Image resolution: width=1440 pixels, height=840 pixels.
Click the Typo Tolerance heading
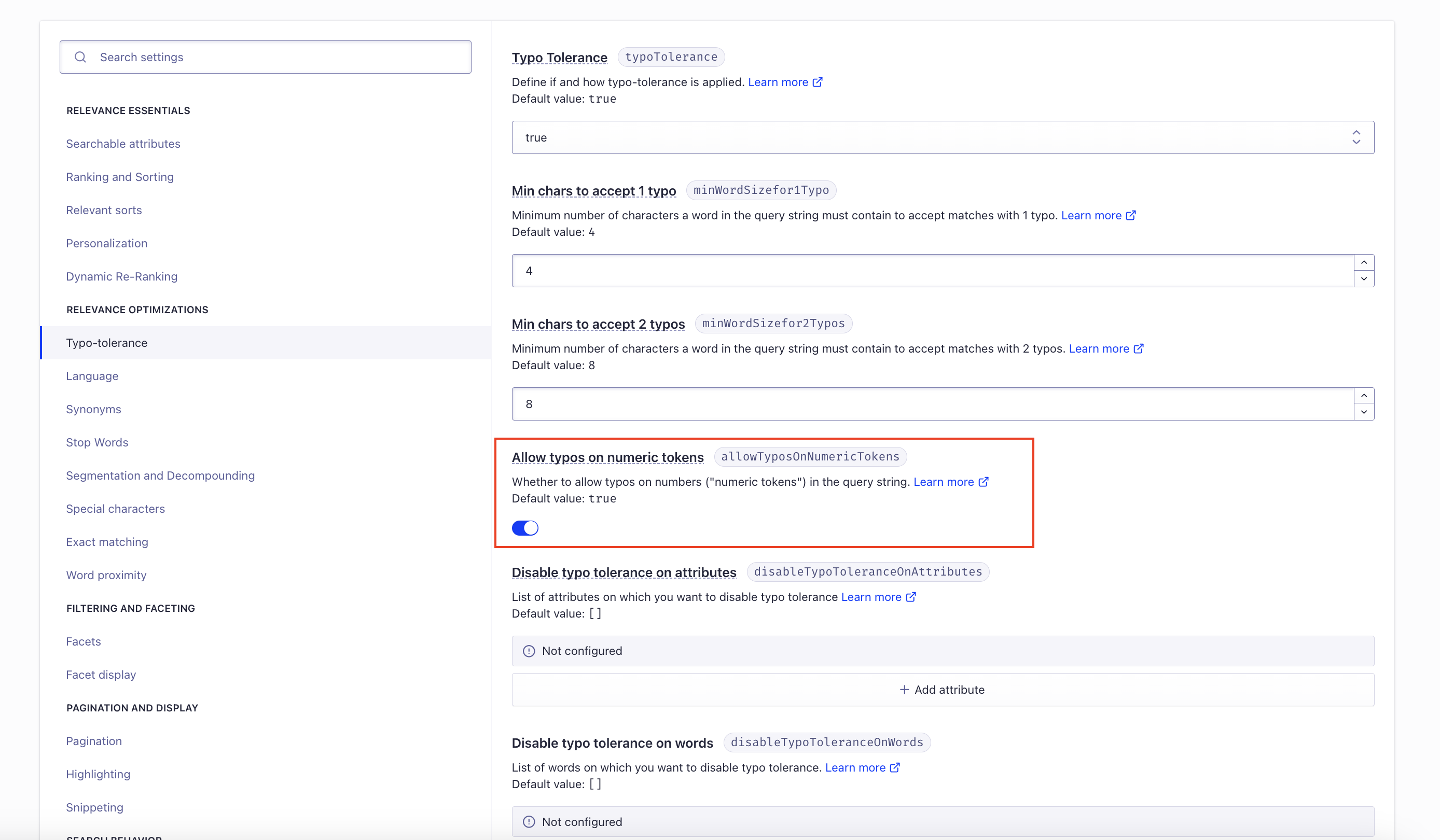click(x=559, y=58)
